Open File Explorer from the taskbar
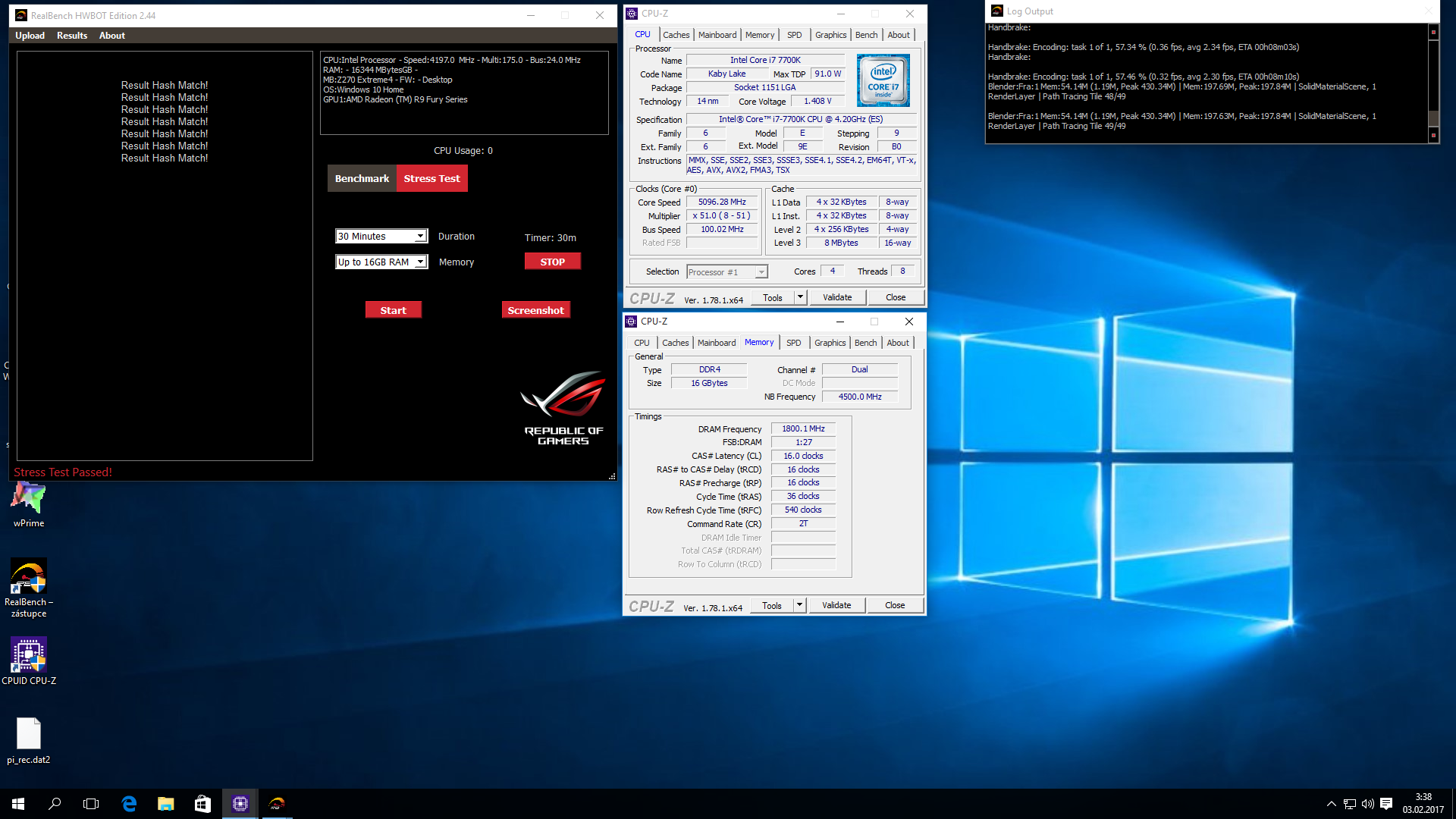Image resolution: width=1456 pixels, height=819 pixels. (165, 804)
